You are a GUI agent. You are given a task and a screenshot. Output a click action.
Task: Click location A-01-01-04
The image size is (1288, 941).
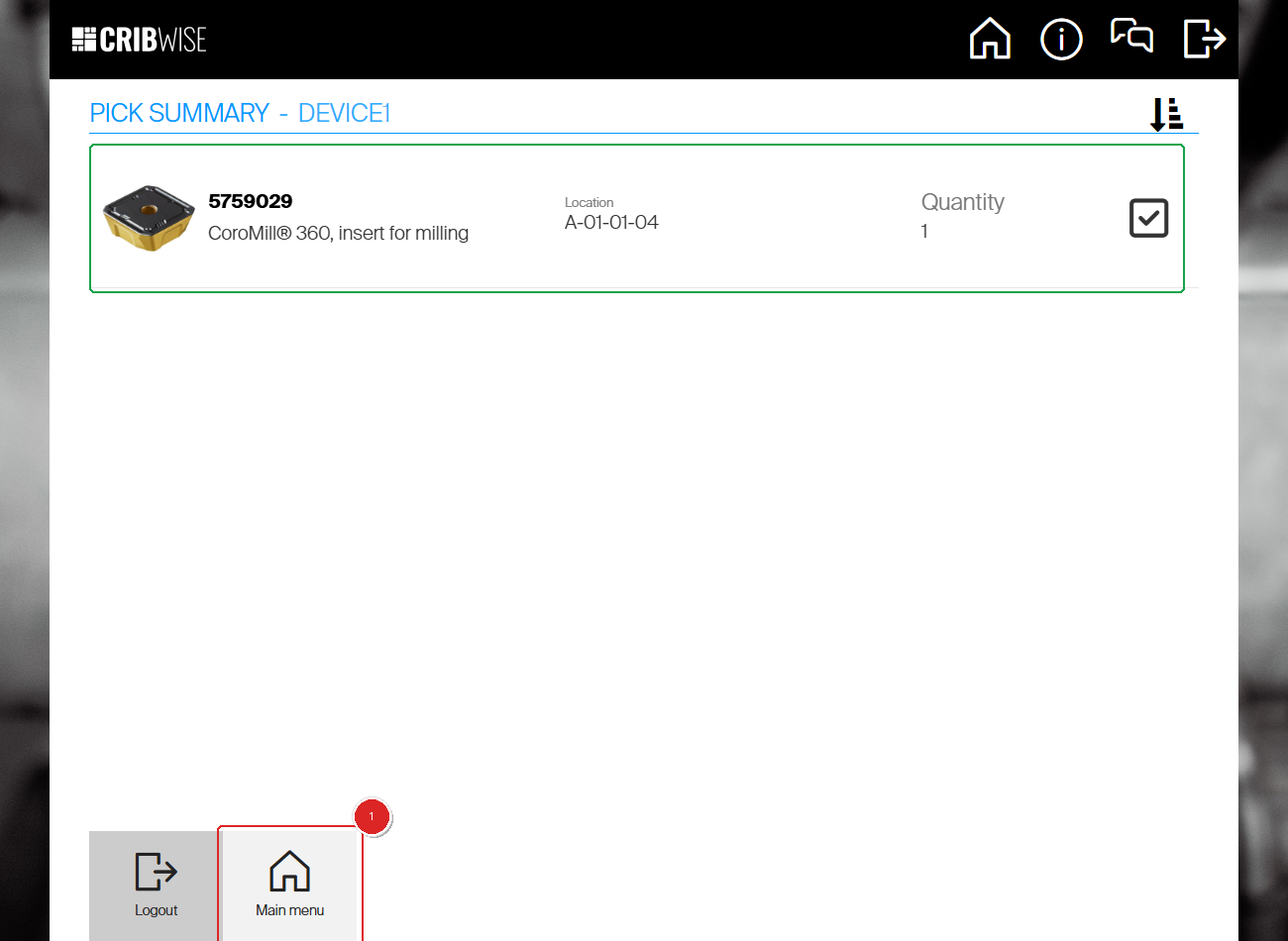tap(611, 223)
